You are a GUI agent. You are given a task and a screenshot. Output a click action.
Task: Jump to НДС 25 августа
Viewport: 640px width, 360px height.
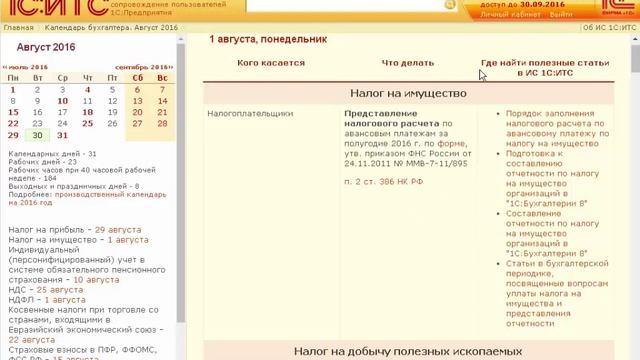60,290
